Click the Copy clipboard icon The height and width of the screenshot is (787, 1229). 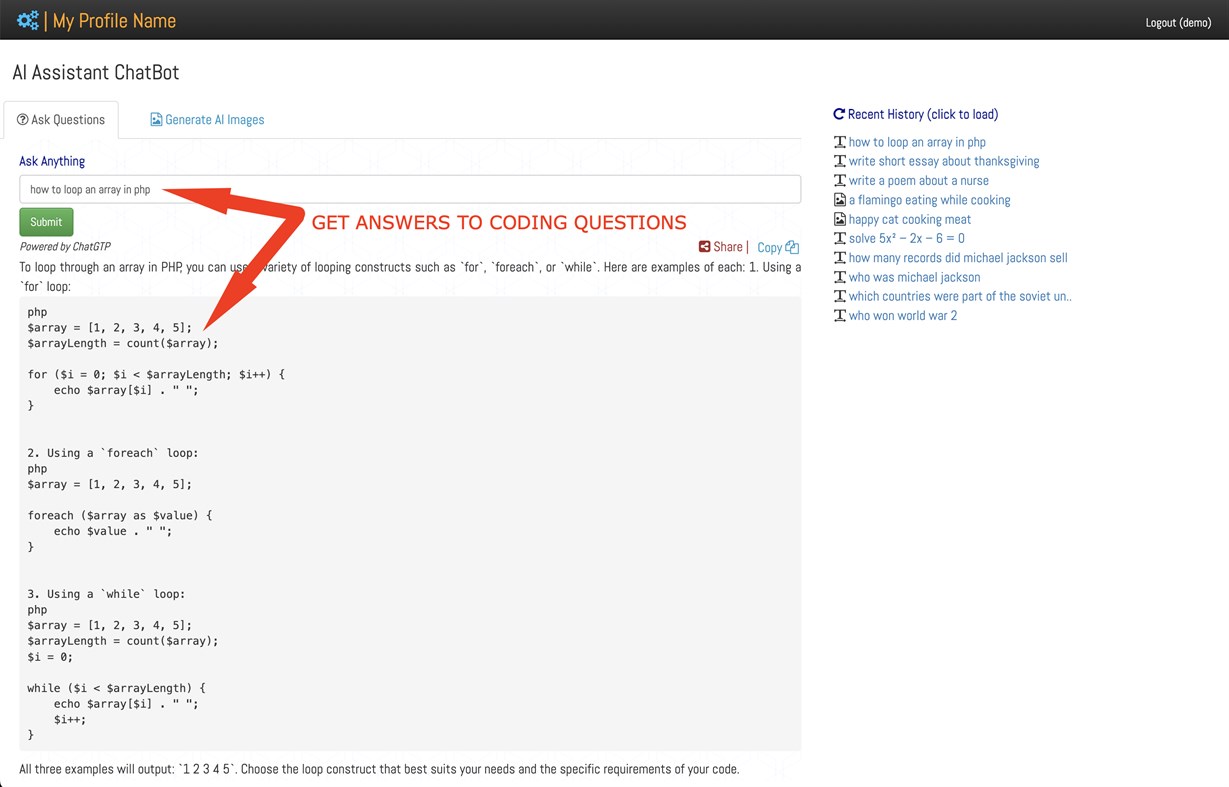click(x=792, y=247)
